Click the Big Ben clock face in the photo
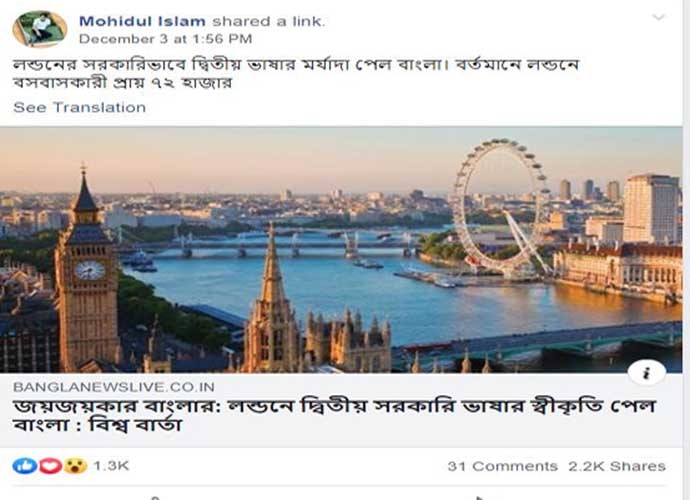 (x=89, y=269)
